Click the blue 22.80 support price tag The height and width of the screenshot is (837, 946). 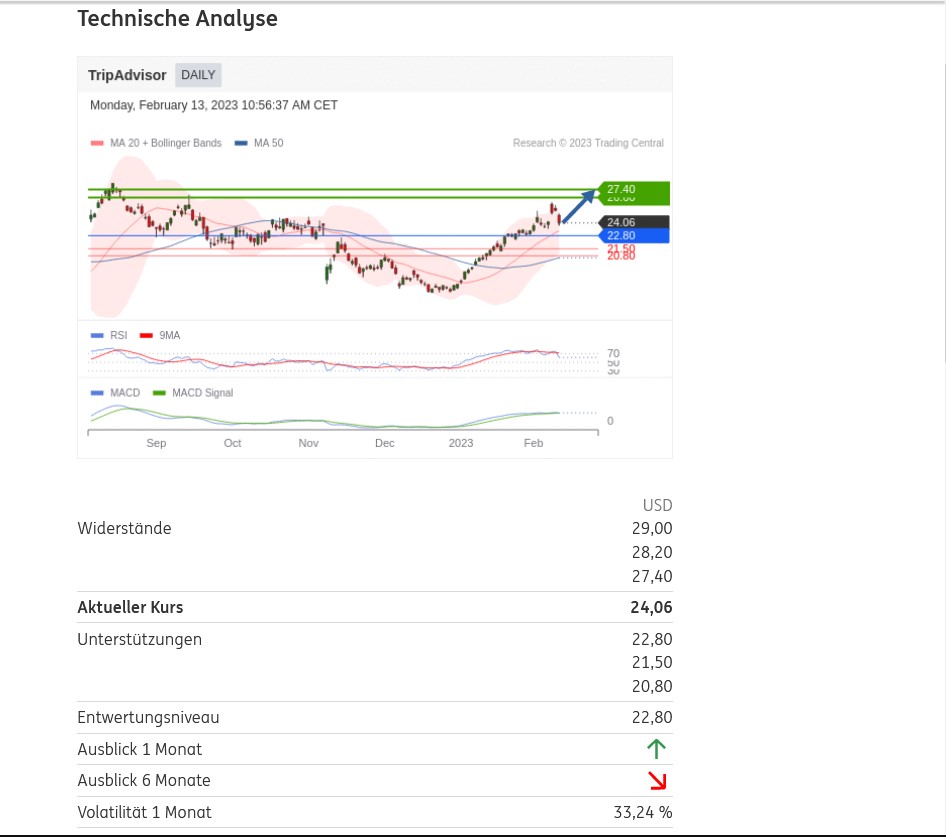(x=633, y=236)
